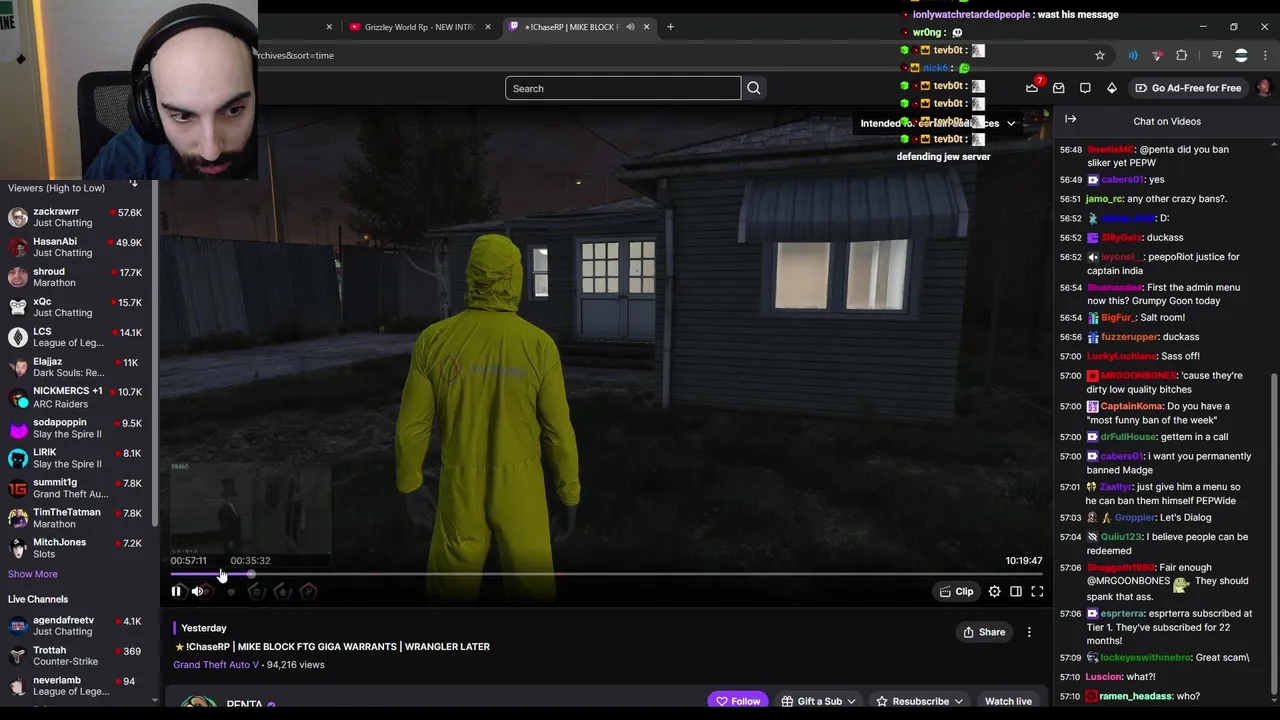Image resolution: width=1280 pixels, height=720 pixels.
Task: Mute audio on the ChaseRP tab
Action: pos(630,27)
